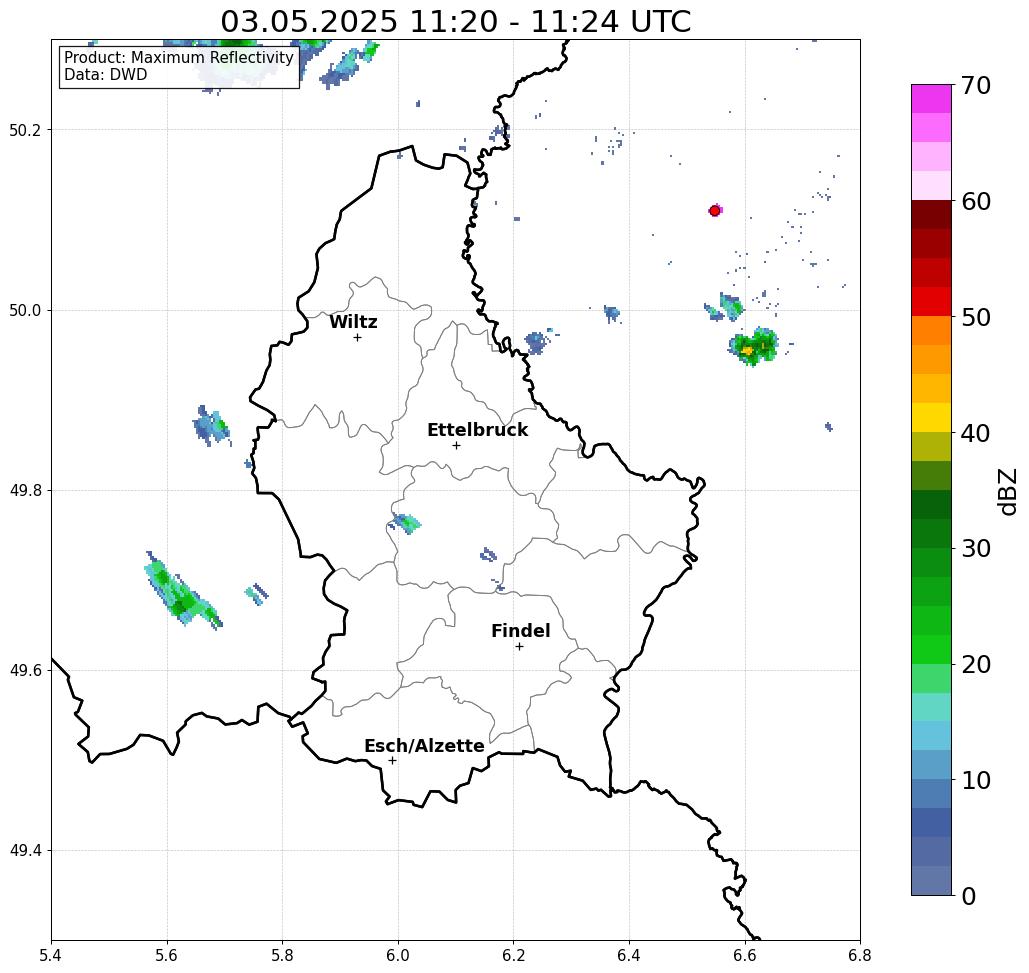Click the title '03.05.2025 11:20 - 11:24 UTC'

coord(455,21)
